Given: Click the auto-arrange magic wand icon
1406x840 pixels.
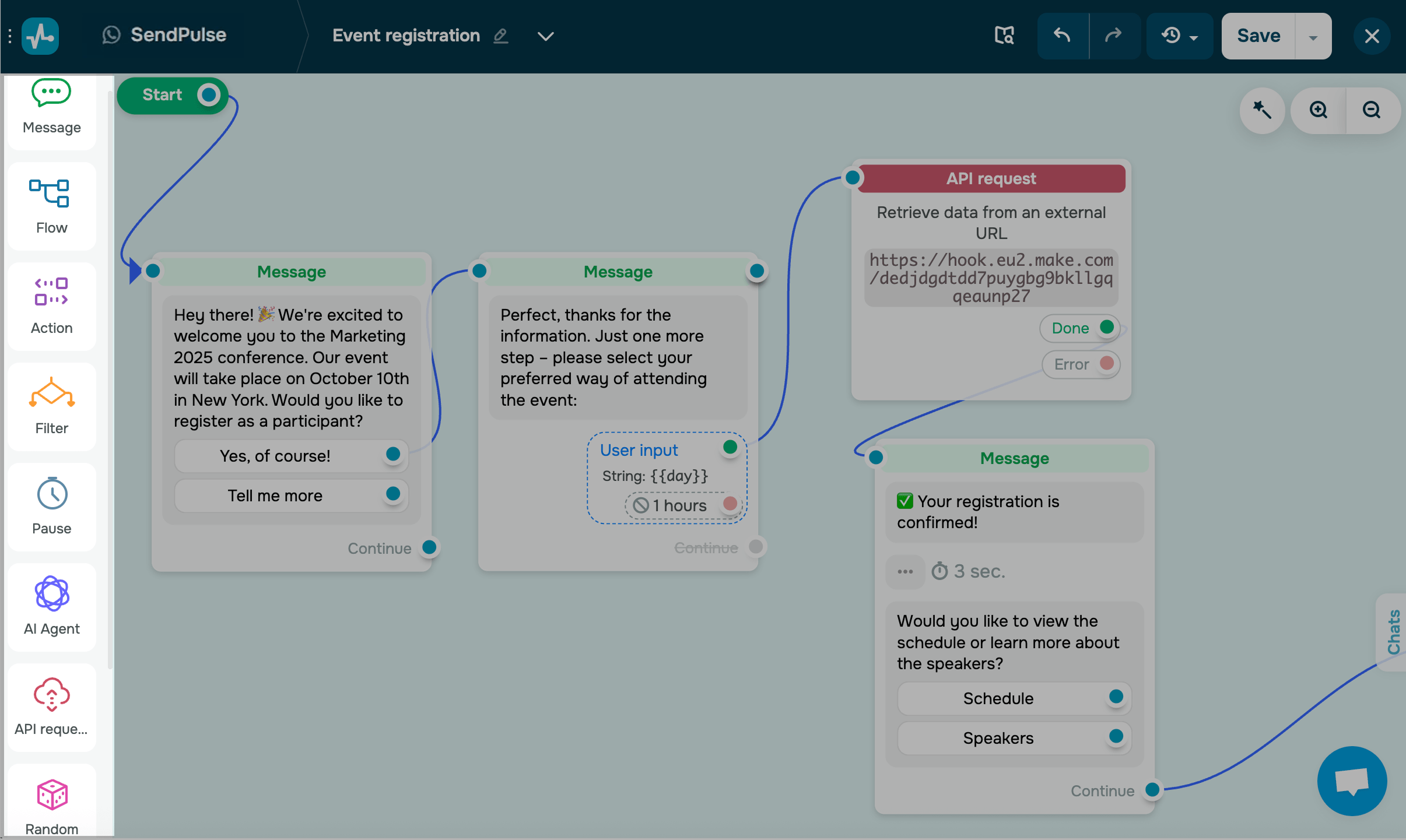Looking at the screenshot, I should point(1262,110).
